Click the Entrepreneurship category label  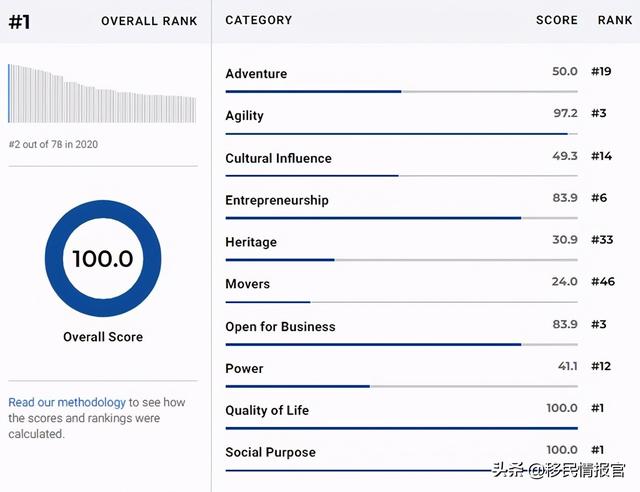[x=276, y=200]
